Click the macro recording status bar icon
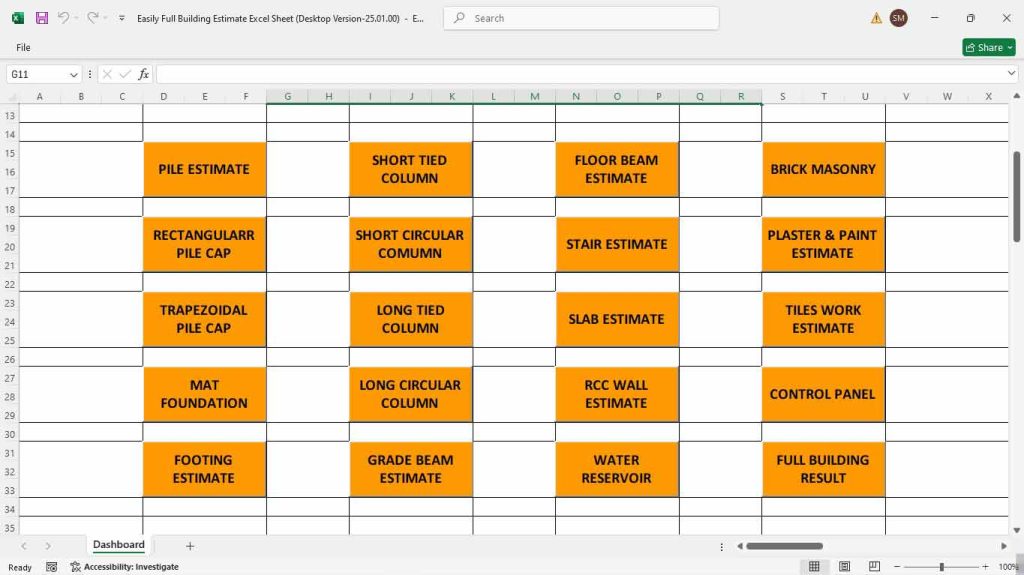Image resolution: width=1024 pixels, height=575 pixels. coord(51,567)
